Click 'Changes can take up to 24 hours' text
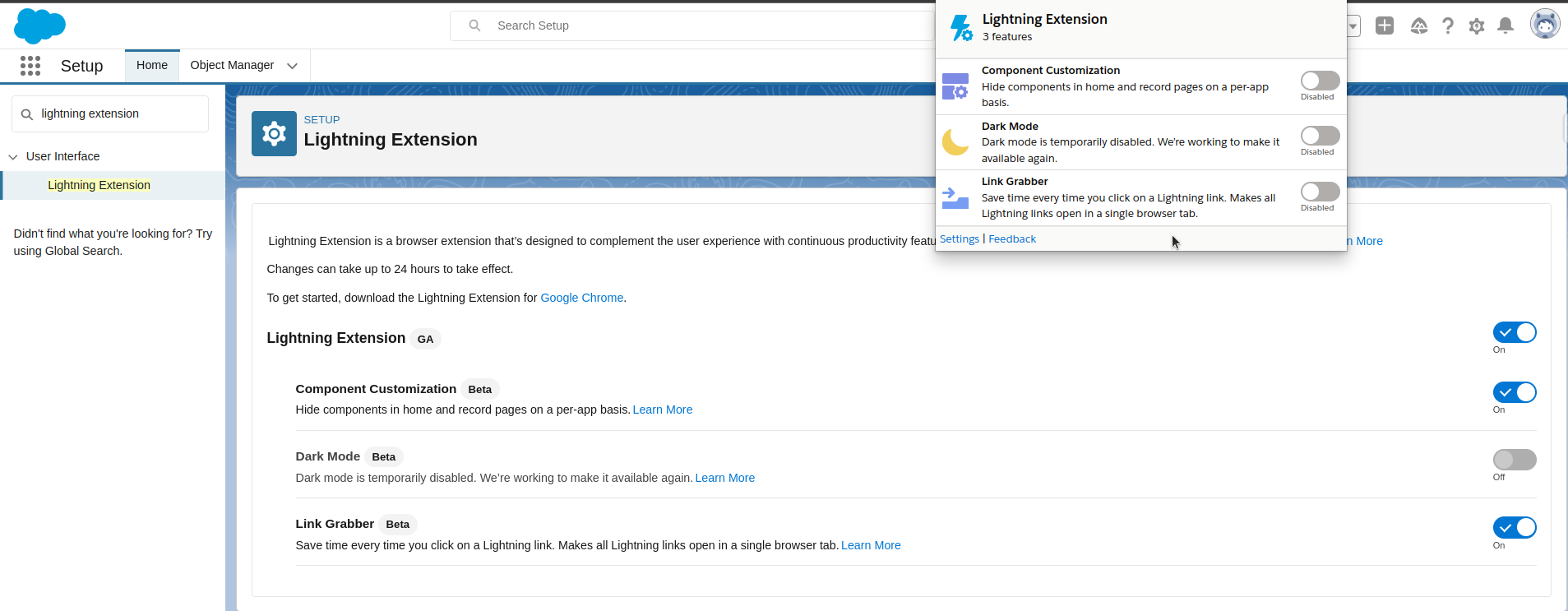 (390, 269)
